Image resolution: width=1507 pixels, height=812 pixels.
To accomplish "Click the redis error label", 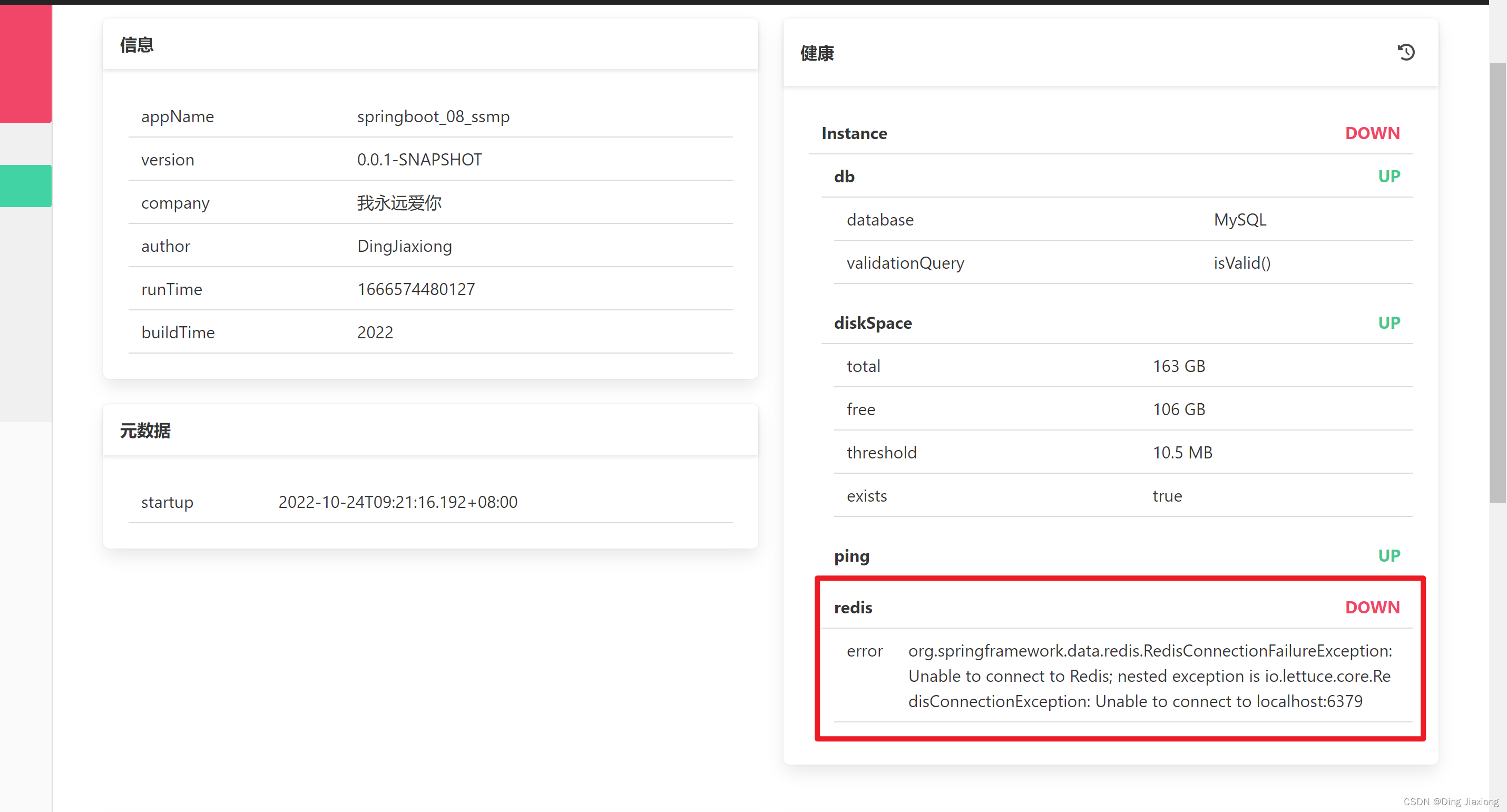I will (x=865, y=651).
